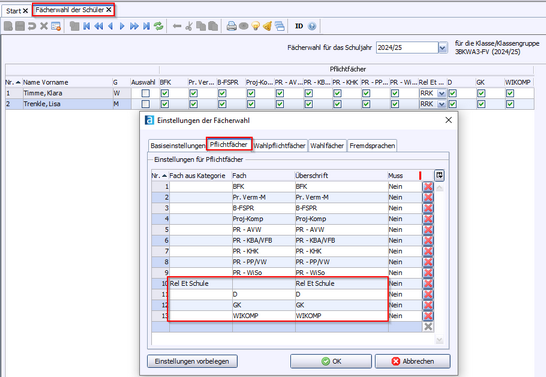Toggle WIKOMP checkbox for Timme, Klara
546x377 pixels.
point(510,93)
